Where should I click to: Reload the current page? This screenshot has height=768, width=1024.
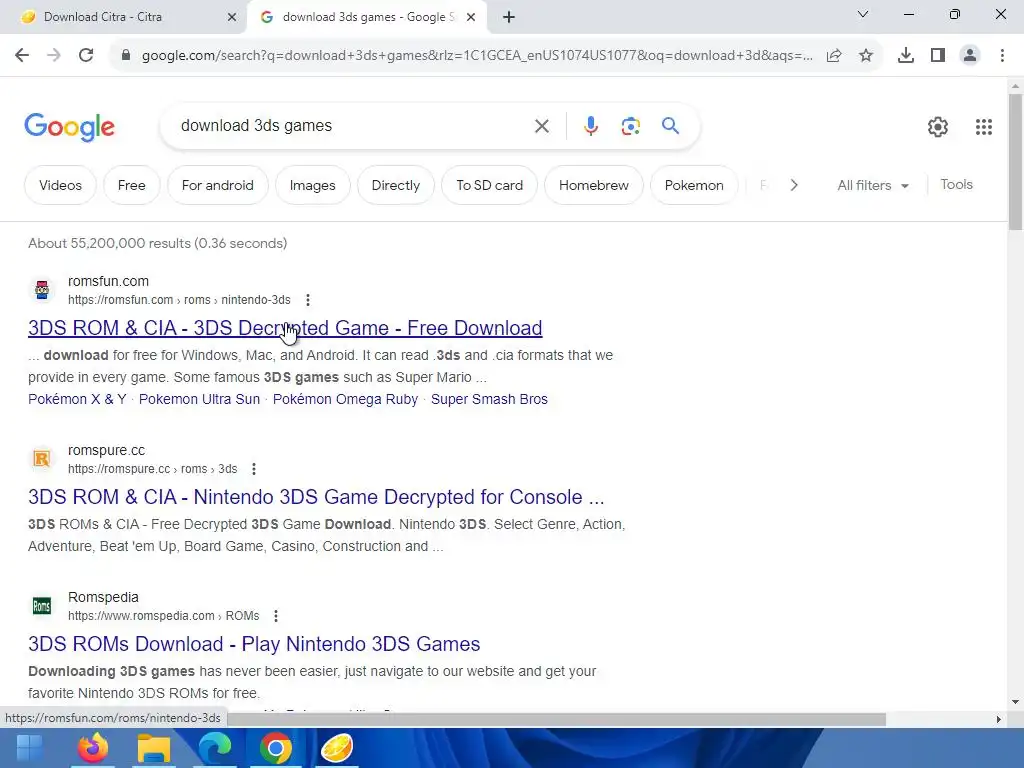tap(86, 56)
